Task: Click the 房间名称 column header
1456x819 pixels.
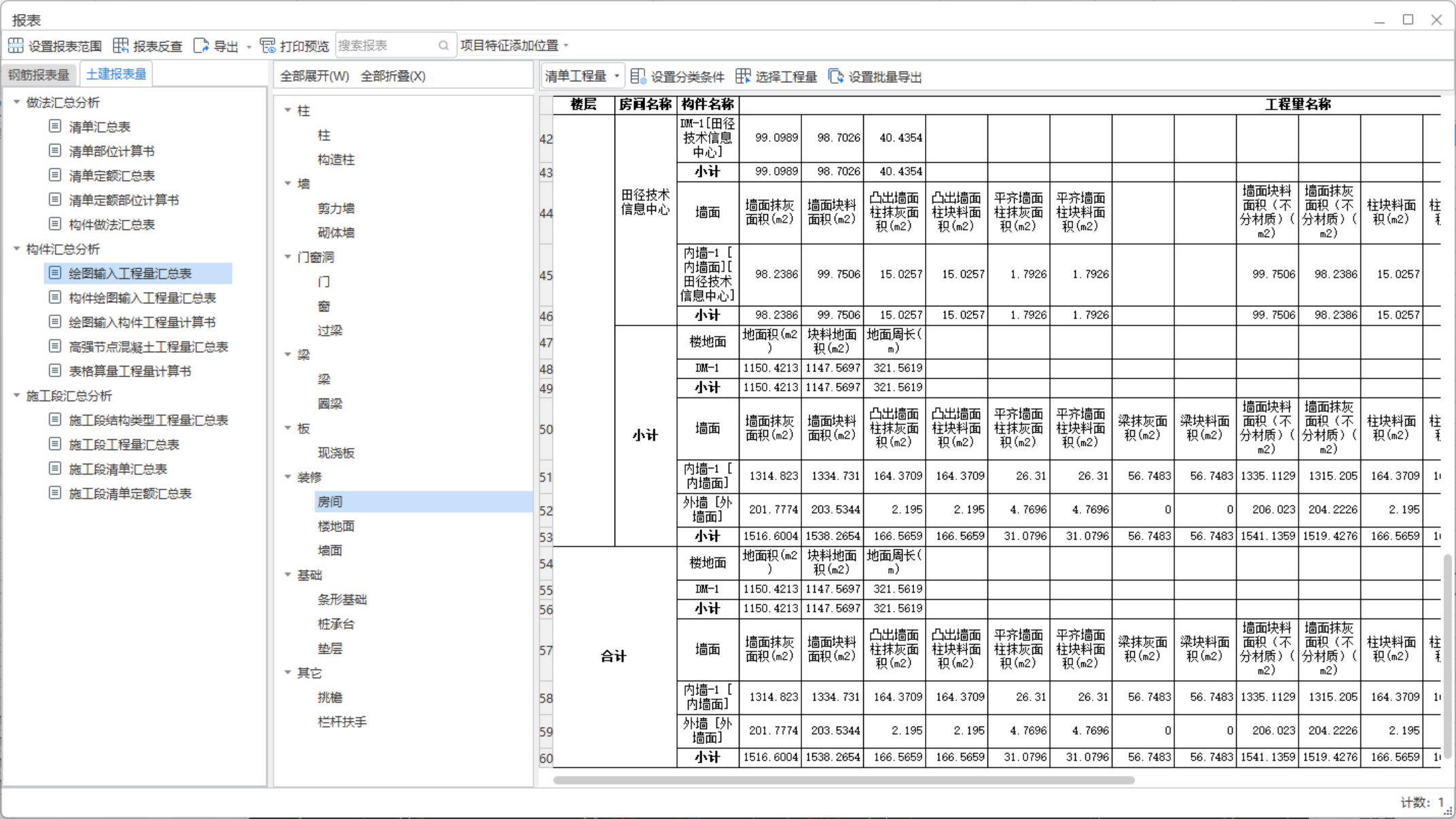Action: coord(645,104)
